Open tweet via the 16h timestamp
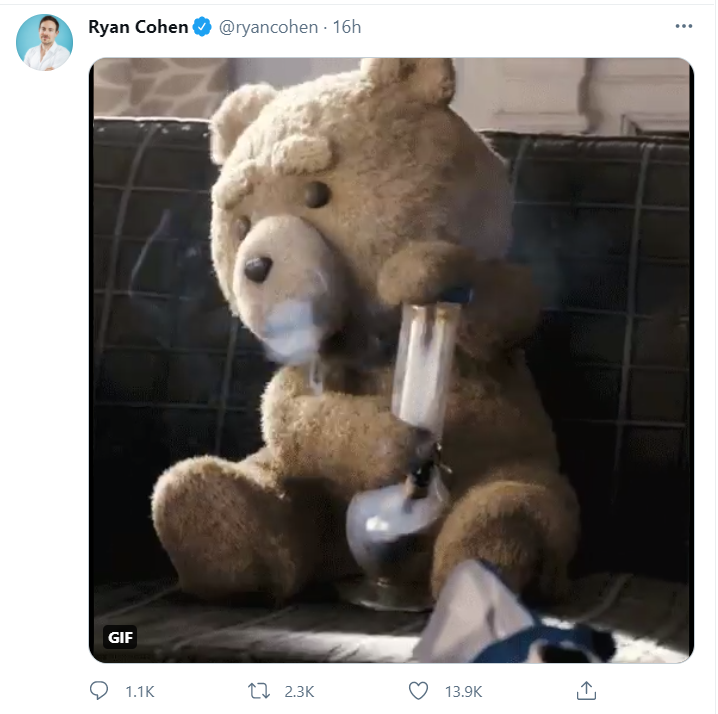This screenshot has height=714, width=718. click(x=347, y=27)
